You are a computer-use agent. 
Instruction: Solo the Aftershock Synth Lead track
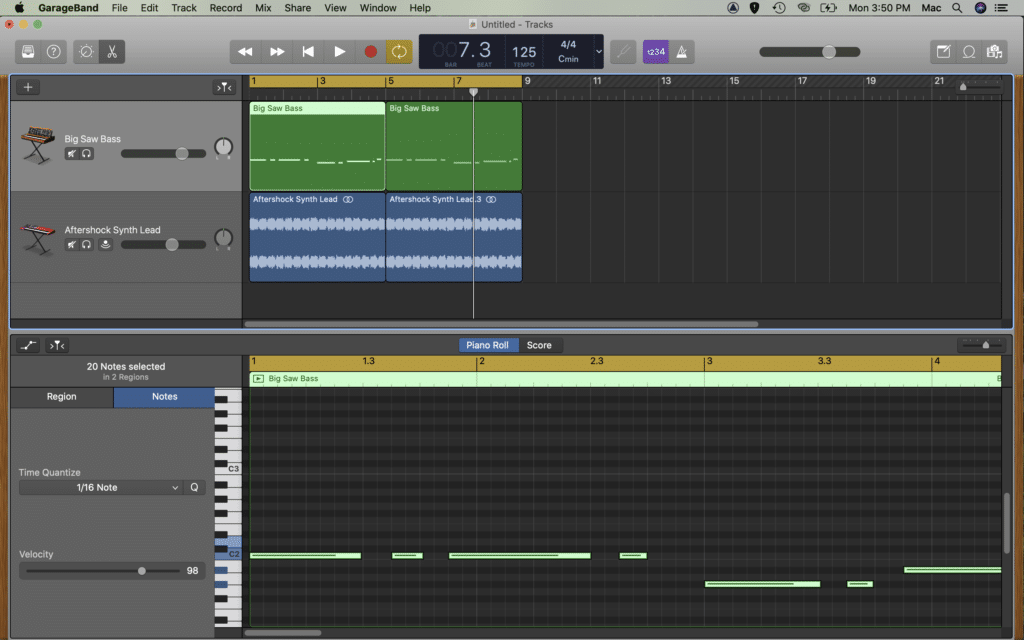point(86,244)
